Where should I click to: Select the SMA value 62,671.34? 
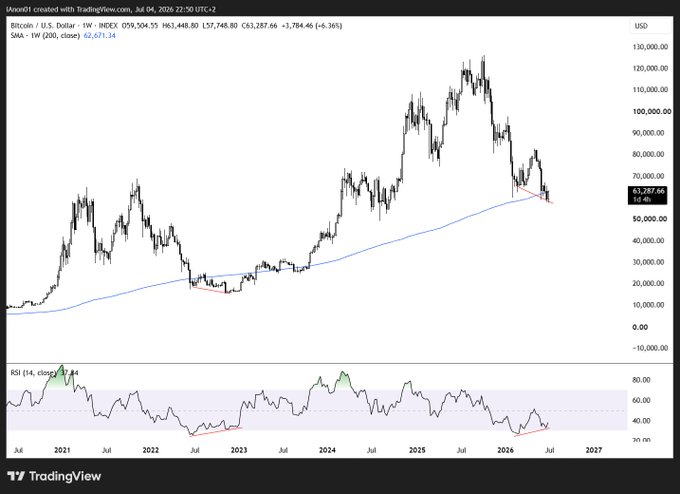pyautogui.click(x=99, y=36)
